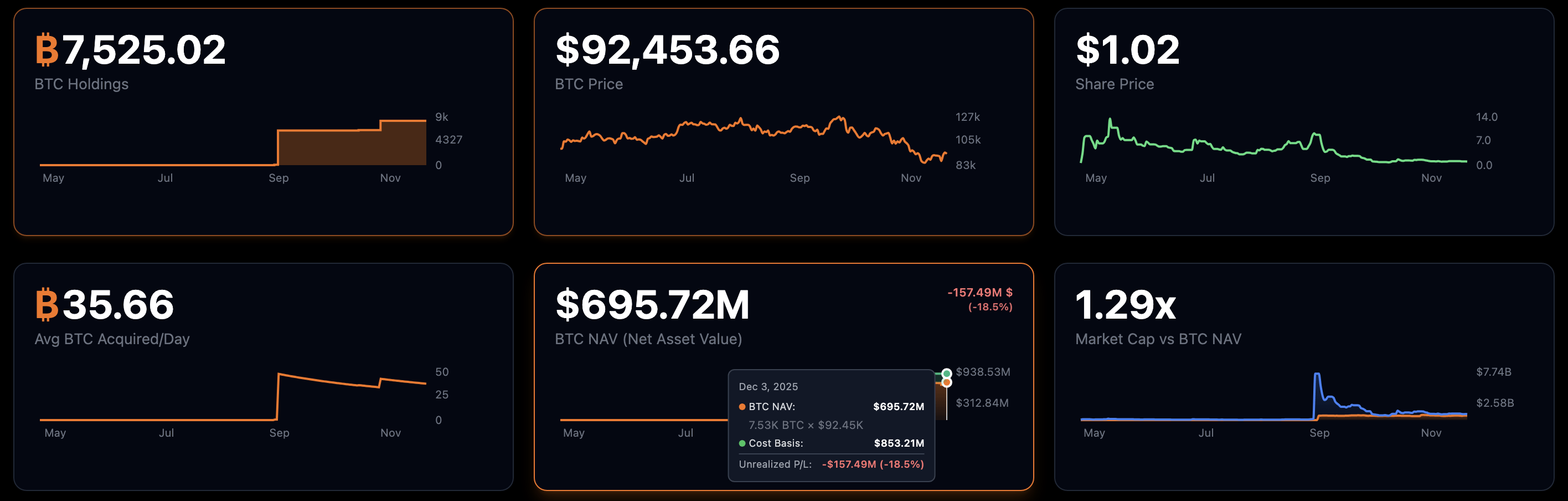
Task: Click the Nov label on the Share Price axis
Action: pyautogui.click(x=1431, y=178)
